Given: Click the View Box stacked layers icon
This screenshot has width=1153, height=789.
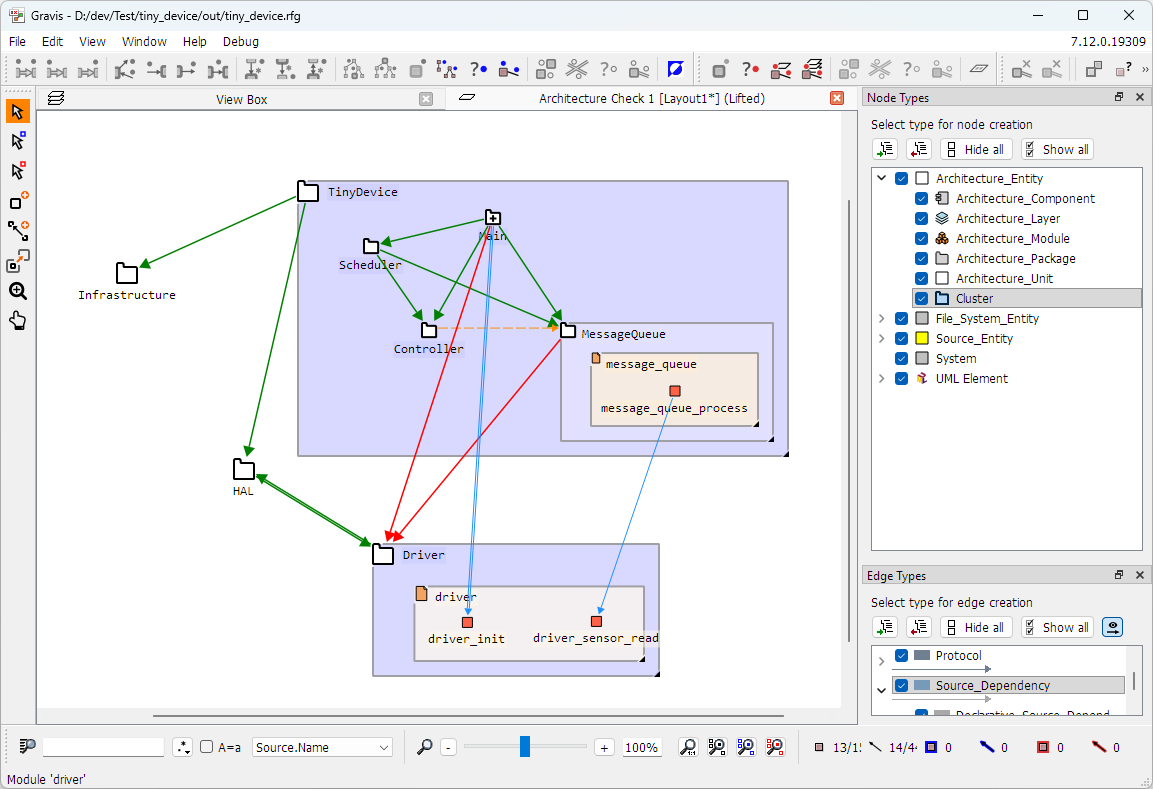Looking at the screenshot, I should (56, 99).
